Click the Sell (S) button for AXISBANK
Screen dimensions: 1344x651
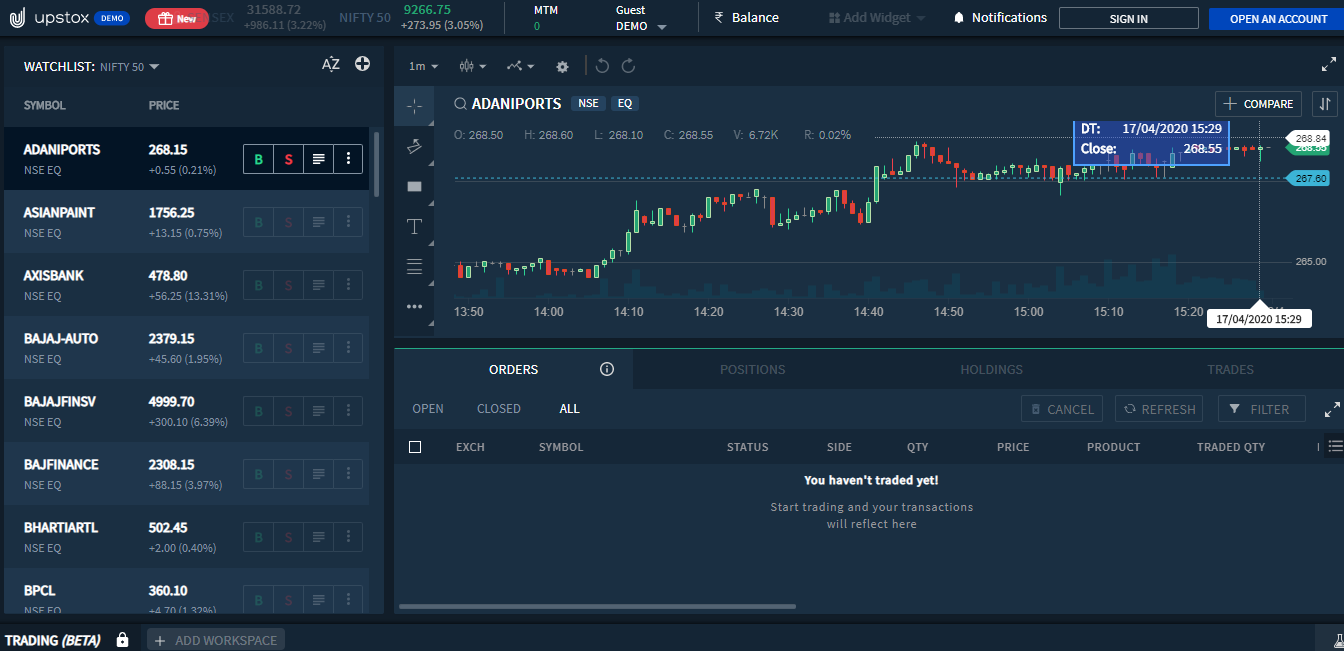[x=289, y=285]
